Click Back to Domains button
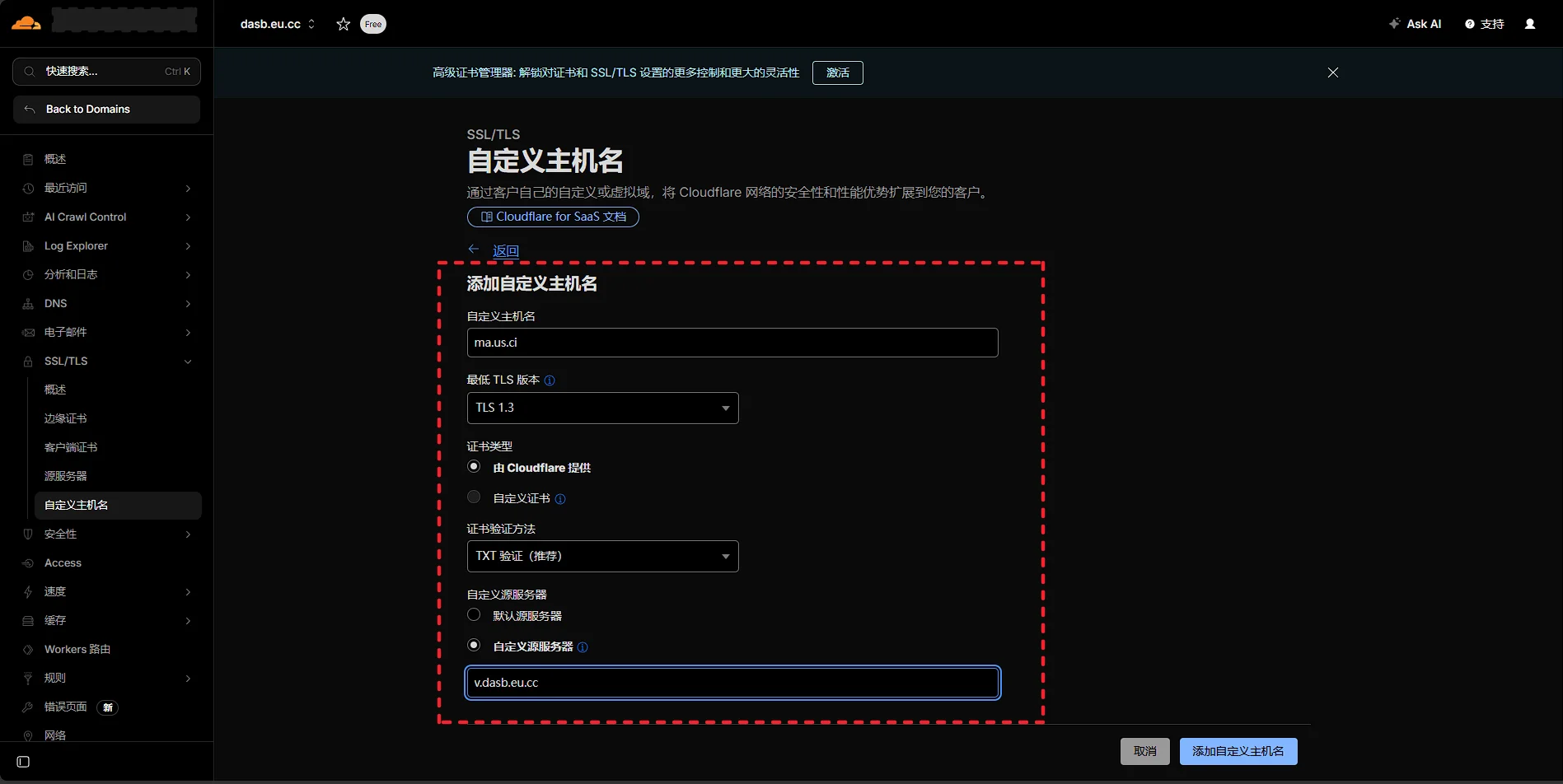The image size is (1563, 784). tap(107, 110)
